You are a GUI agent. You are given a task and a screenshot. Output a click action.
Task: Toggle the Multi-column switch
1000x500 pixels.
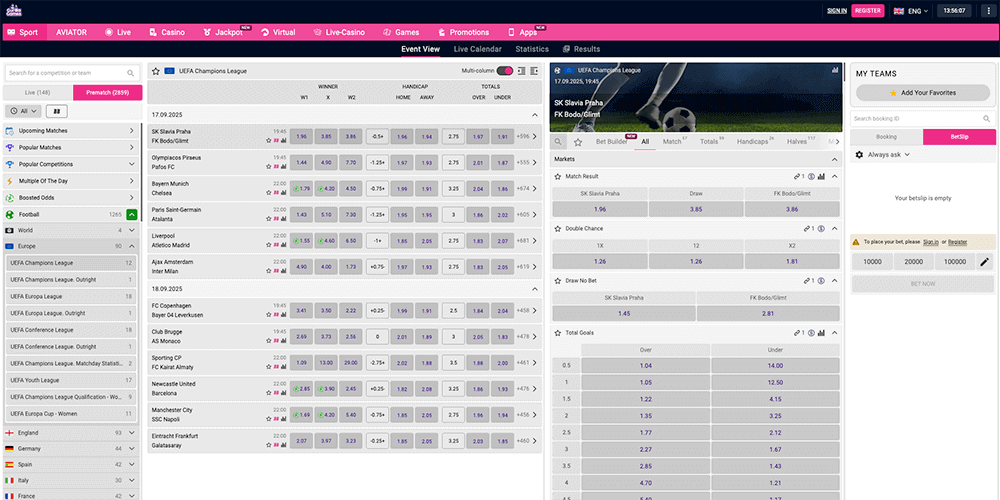pos(505,71)
